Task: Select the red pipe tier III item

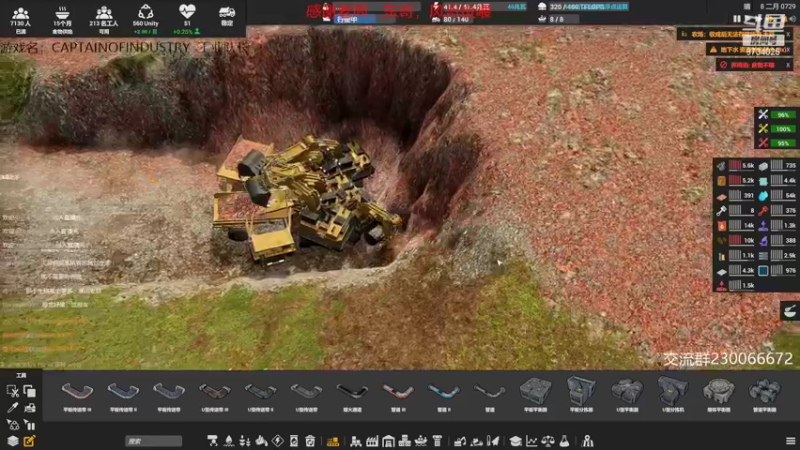Action: (x=398, y=395)
